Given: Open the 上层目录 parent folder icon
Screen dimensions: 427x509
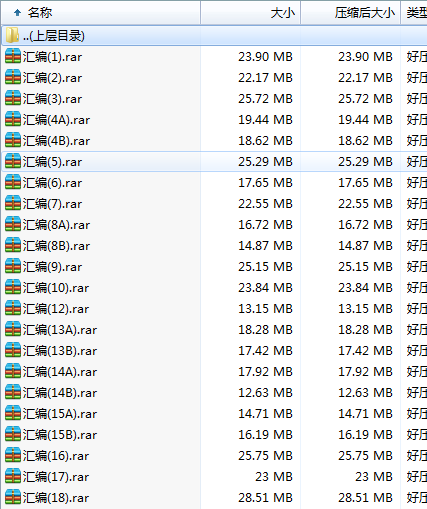Looking at the screenshot, I should [x=12, y=35].
